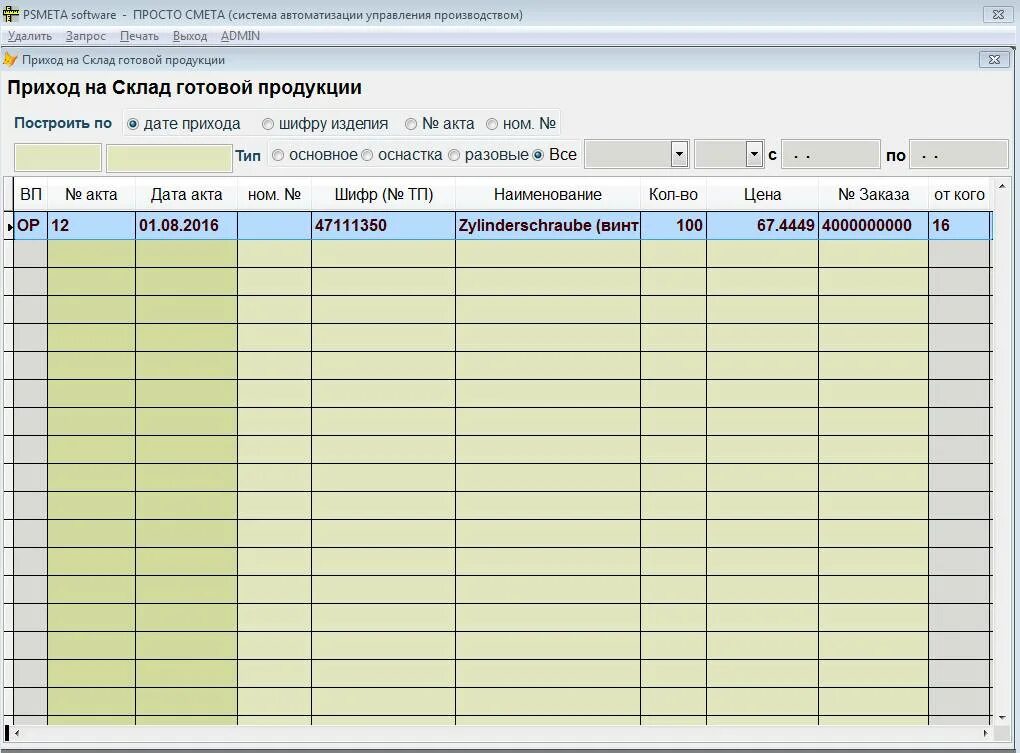Expand the first combo box after 'Все'

coord(679,155)
